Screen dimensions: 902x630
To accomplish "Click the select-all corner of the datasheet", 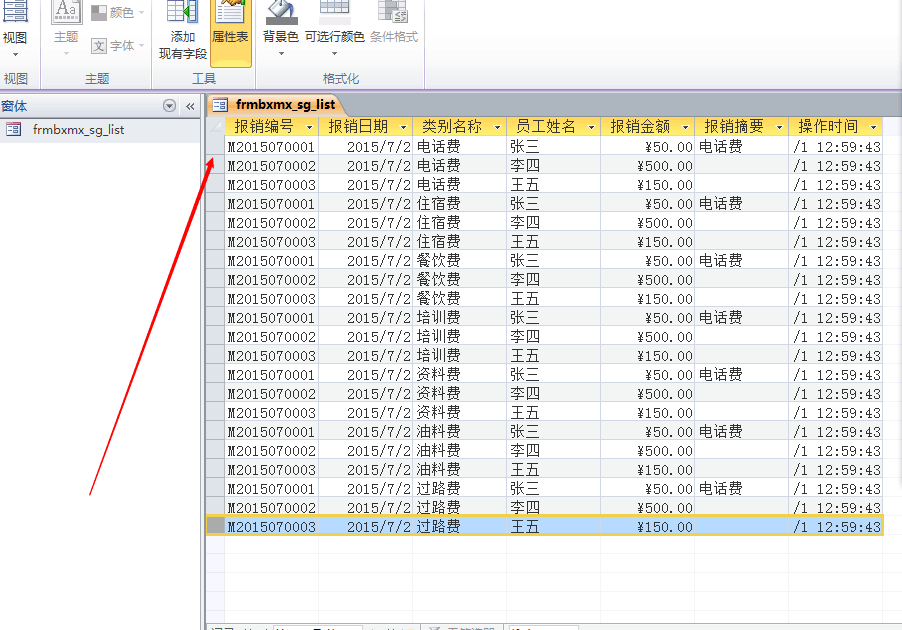I will point(215,127).
